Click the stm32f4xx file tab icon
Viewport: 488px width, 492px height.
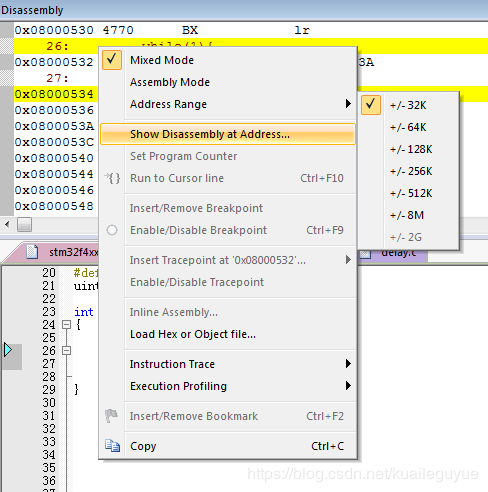32,252
